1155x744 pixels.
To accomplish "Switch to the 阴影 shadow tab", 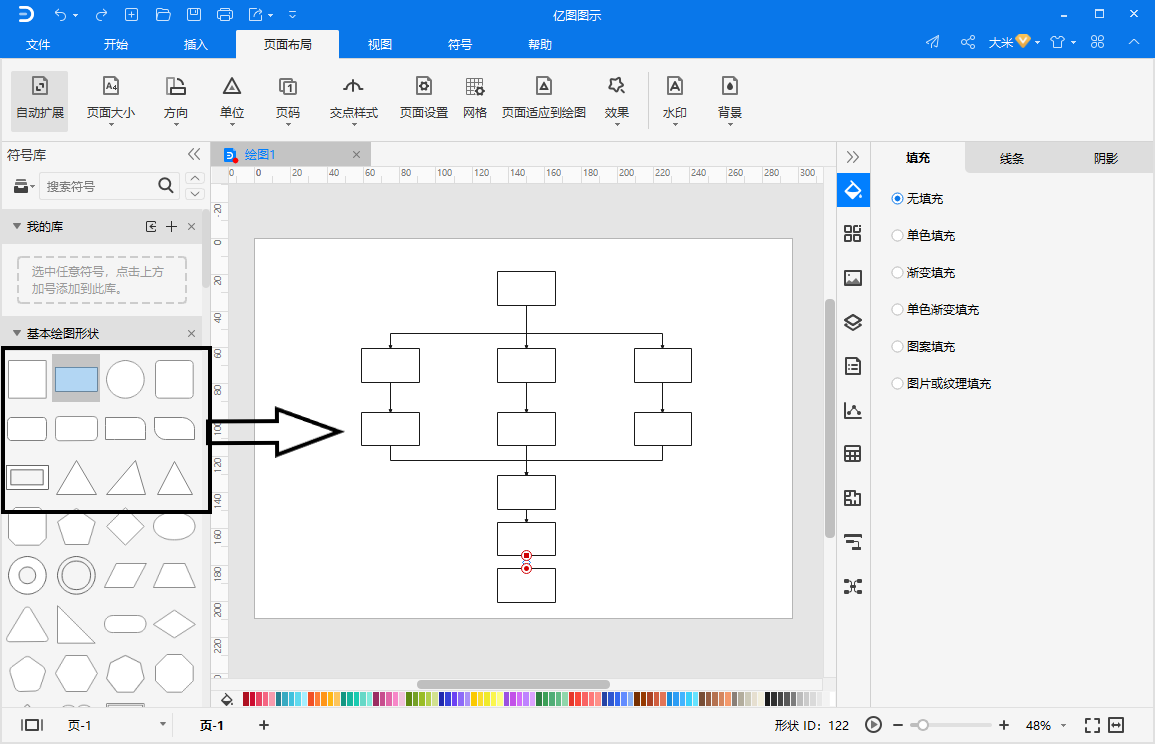I will coord(1106,158).
